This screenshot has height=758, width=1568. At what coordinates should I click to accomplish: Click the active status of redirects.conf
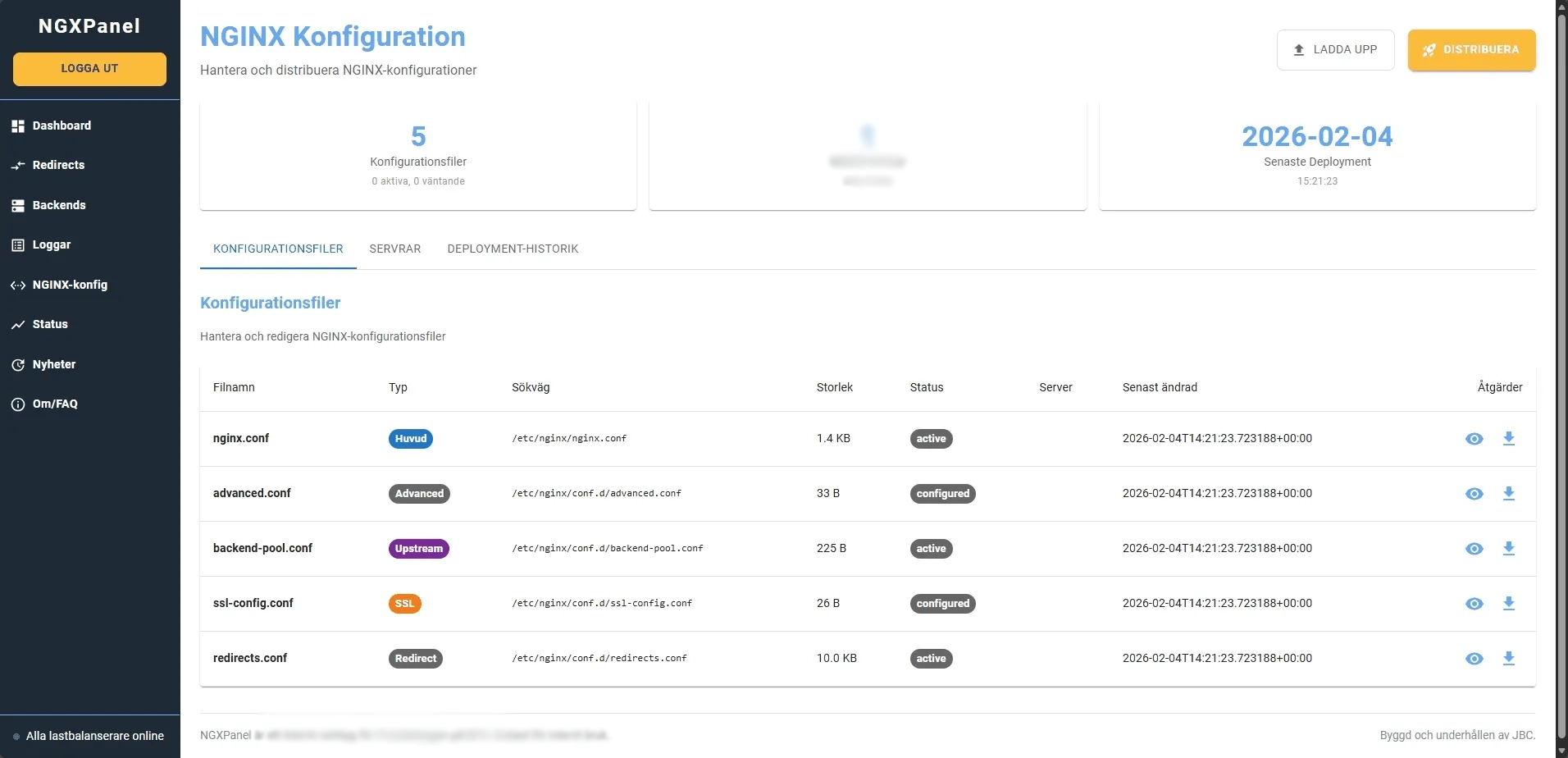pyautogui.click(x=932, y=659)
